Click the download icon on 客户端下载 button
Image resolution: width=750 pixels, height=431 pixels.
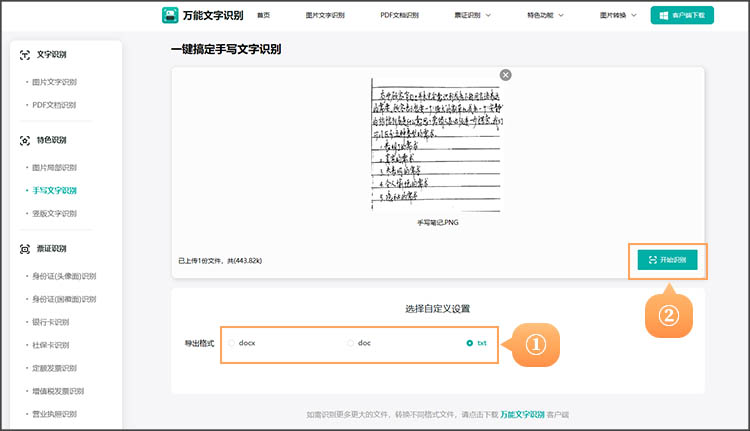662,16
